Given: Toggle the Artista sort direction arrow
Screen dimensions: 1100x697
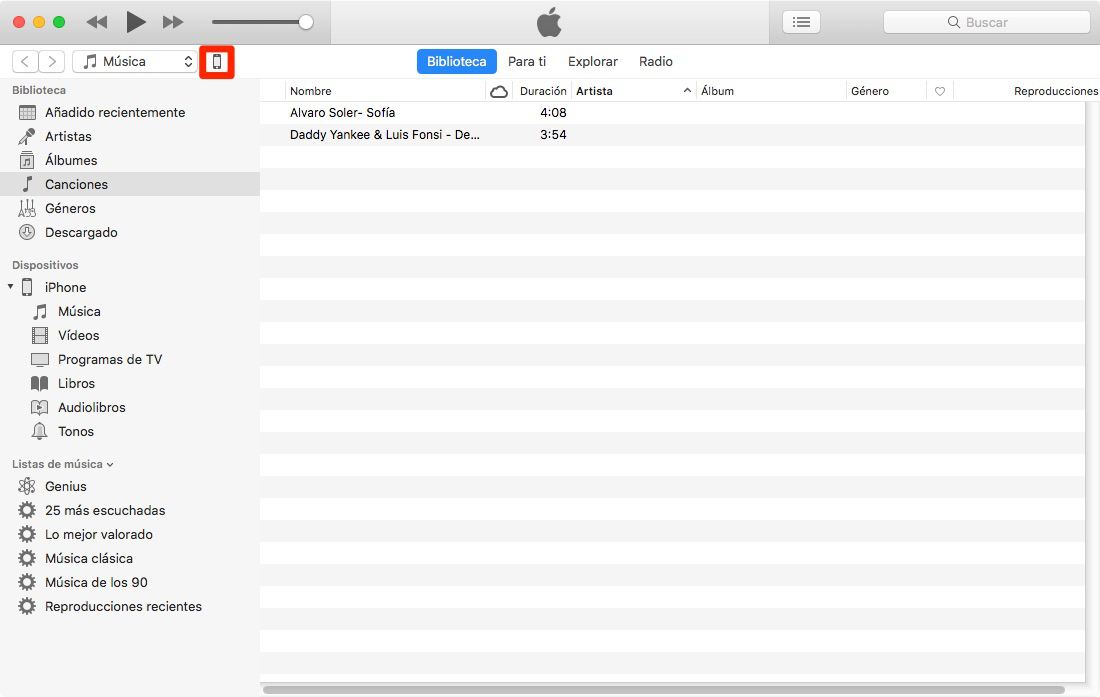Looking at the screenshot, I should click(x=687, y=90).
